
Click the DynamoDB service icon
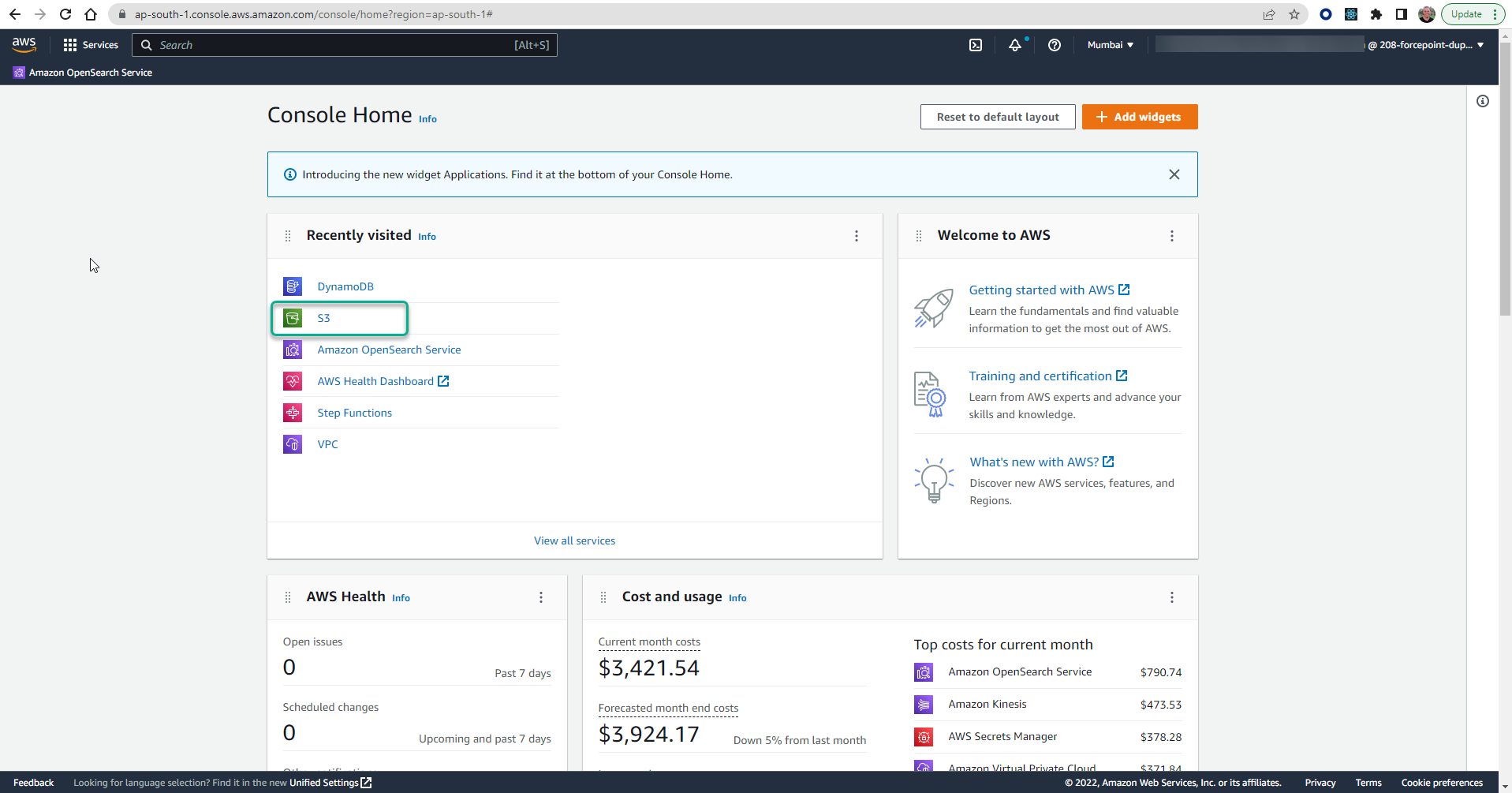[292, 286]
